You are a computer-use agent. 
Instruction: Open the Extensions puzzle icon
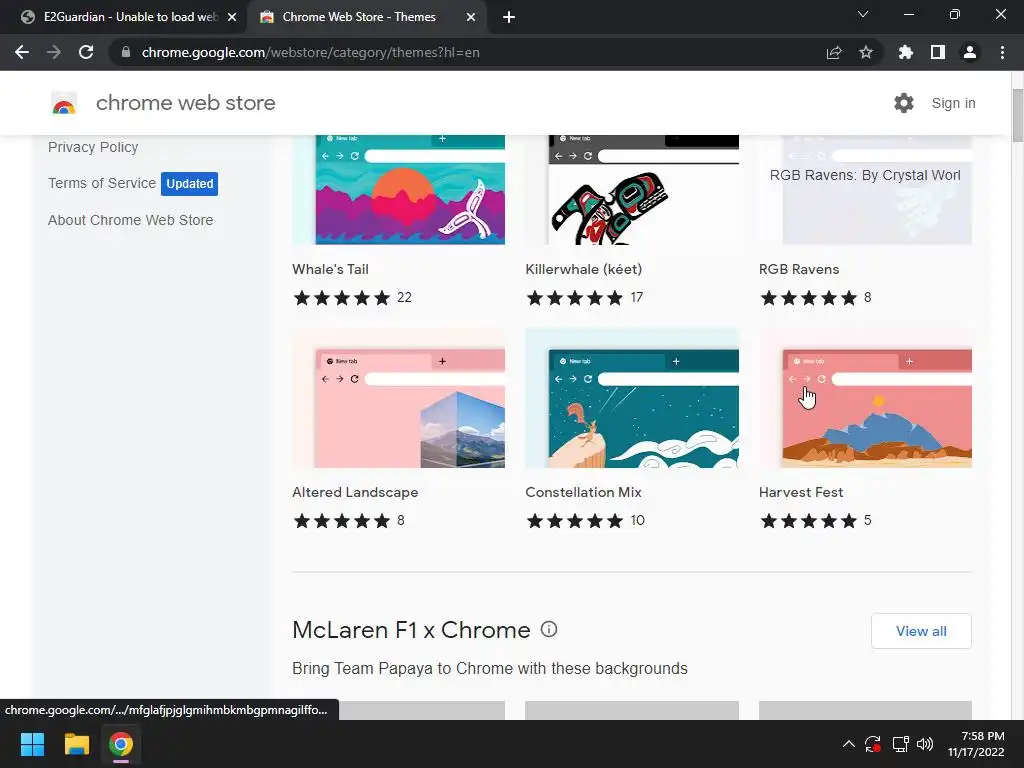(x=905, y=52)
